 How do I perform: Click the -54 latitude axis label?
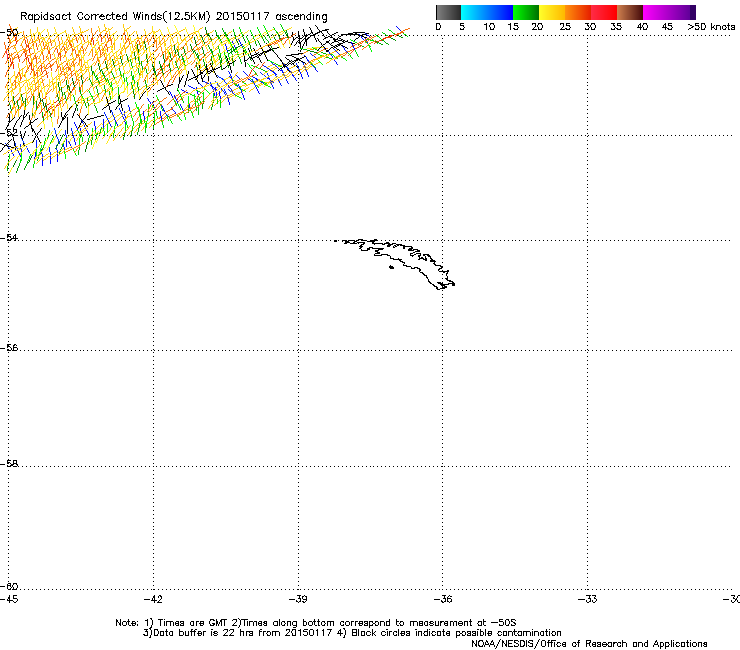point(9,237)
